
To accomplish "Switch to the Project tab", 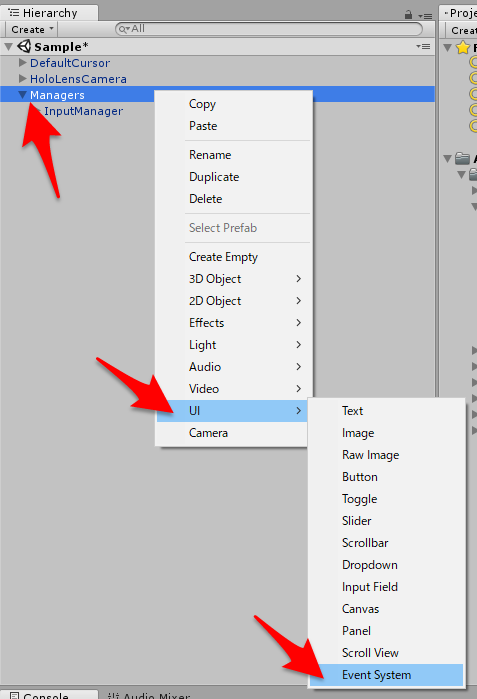I will click(458, 13).
